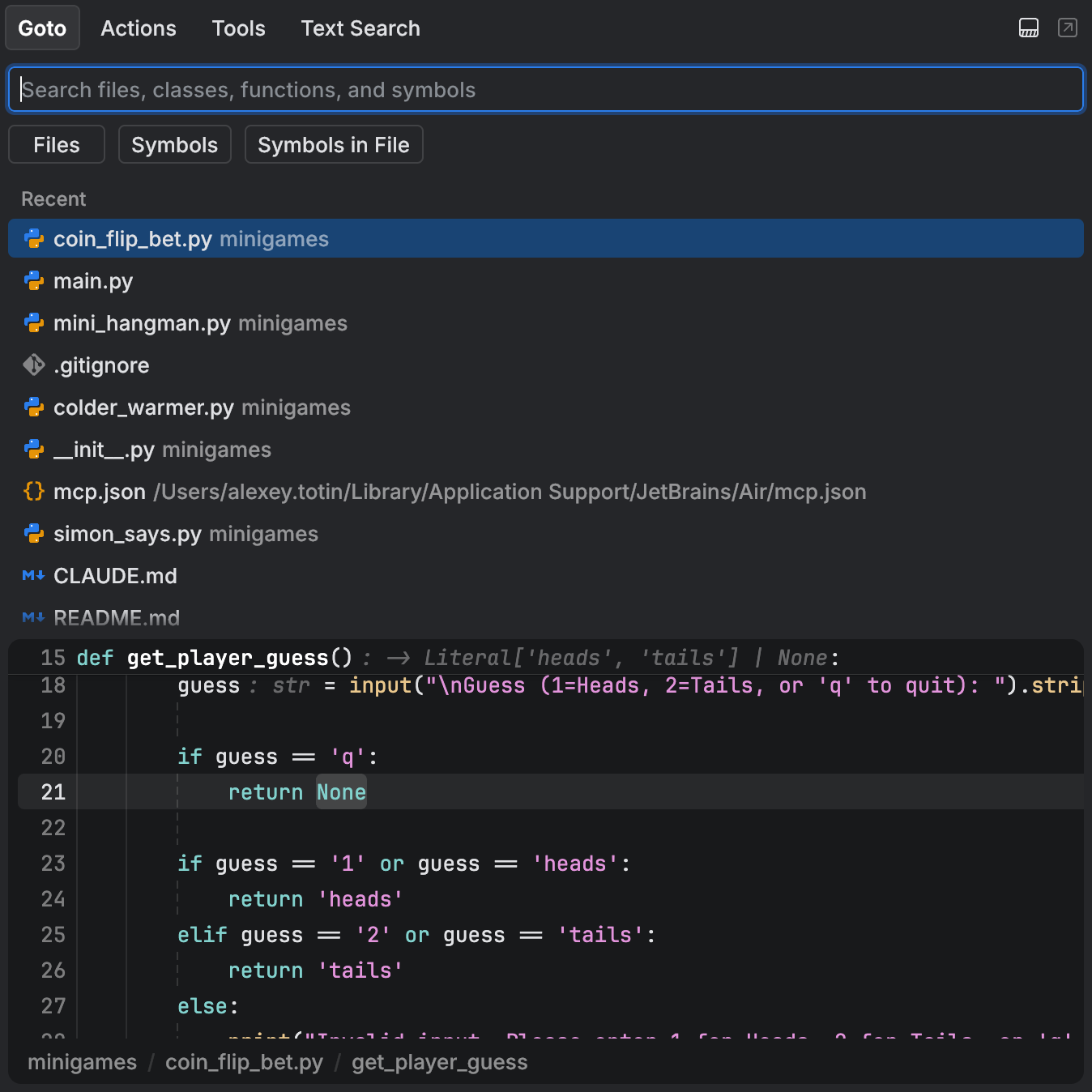Screen dimensions: 1092x1092
Task: Click the get_player_guess breadcrumb
Action: [x=439, y=1062]
